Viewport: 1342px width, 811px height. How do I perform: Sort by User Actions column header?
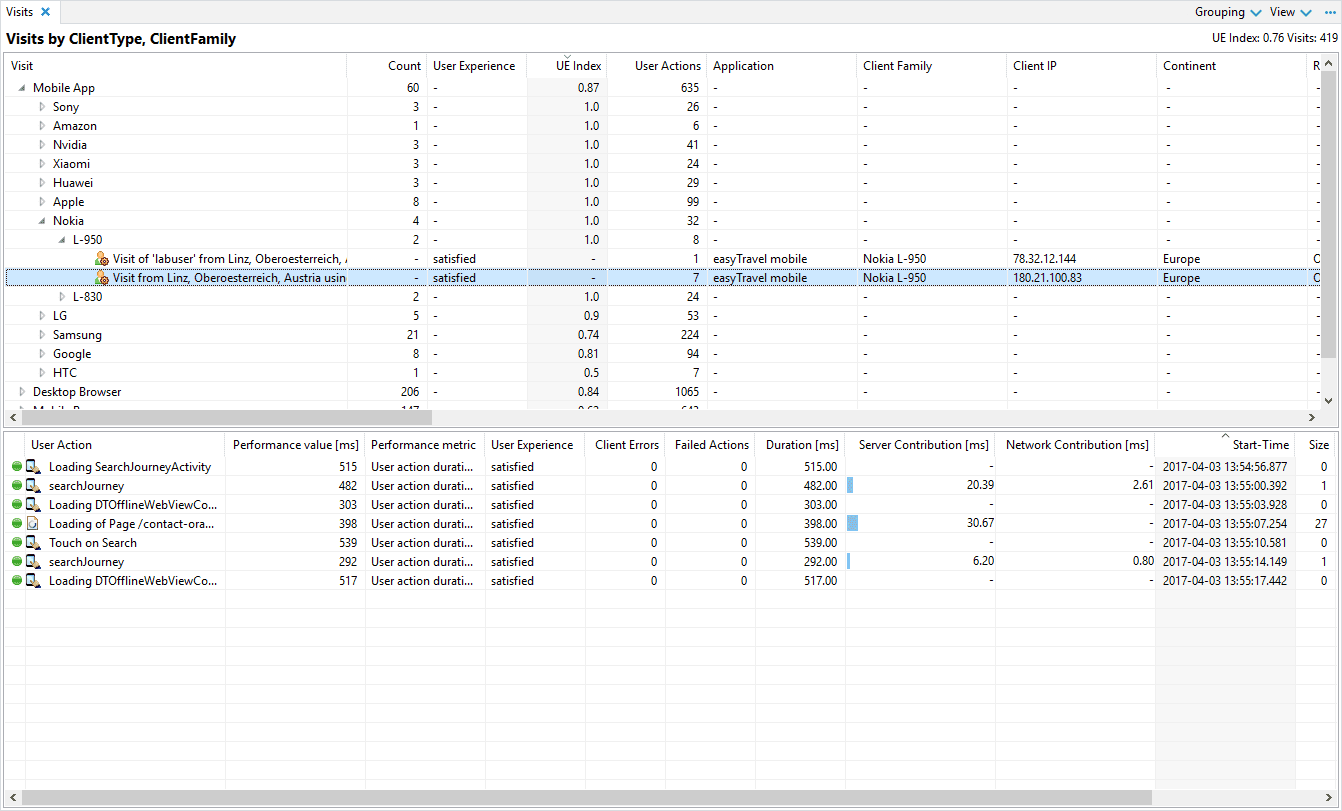pos(656,66)
